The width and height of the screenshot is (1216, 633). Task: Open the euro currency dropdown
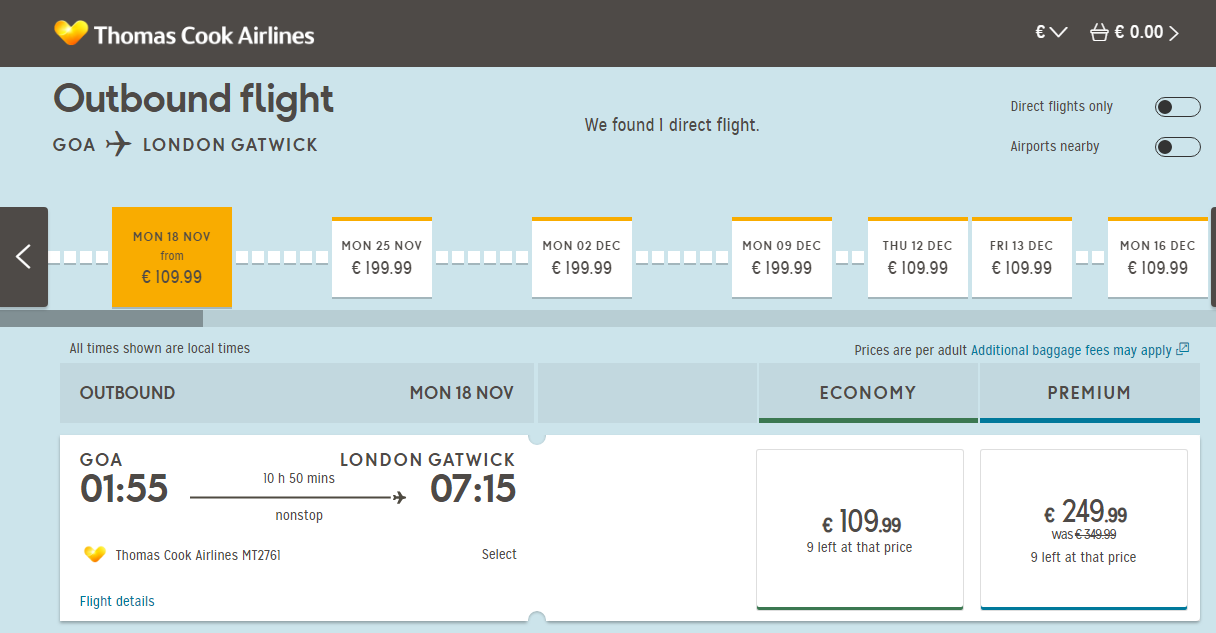click(1051, 32)
